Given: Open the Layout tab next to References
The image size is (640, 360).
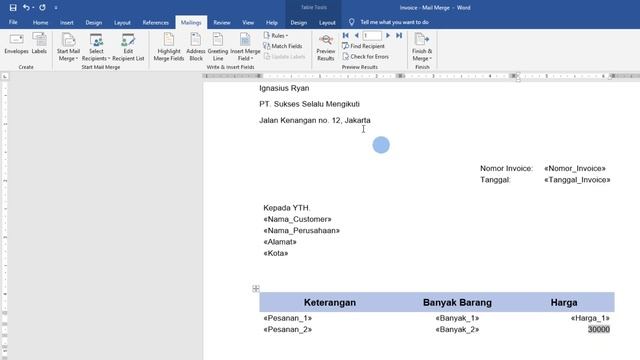Looking at the screenshot, I should pyautogui.click(x=122, y=22).
